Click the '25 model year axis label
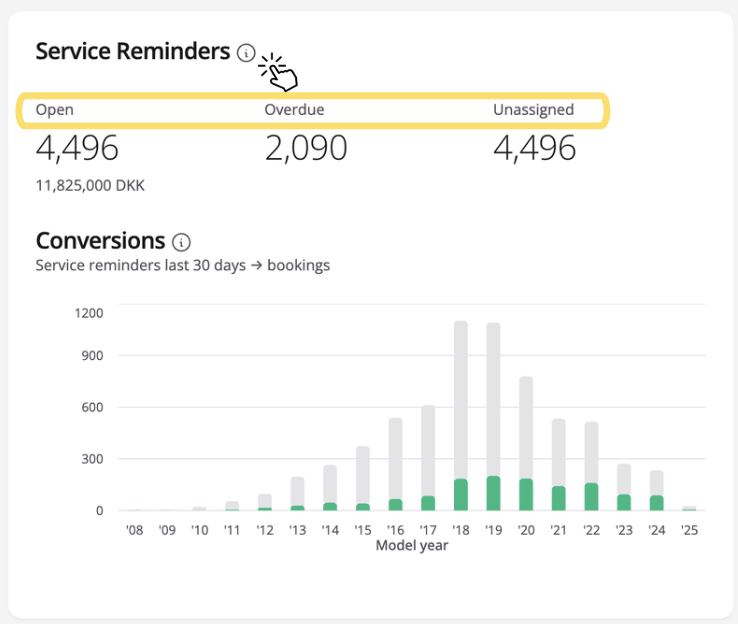Image resolution: width=738 pixels, height=624 pixels. click(689, 530)
